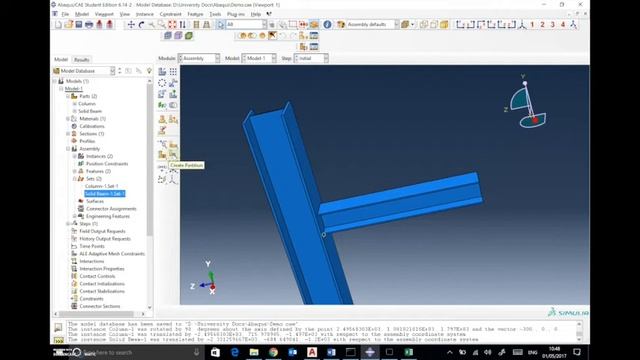
Task: Select the Merge/Cut Instances tool
Action: point(173,105)
